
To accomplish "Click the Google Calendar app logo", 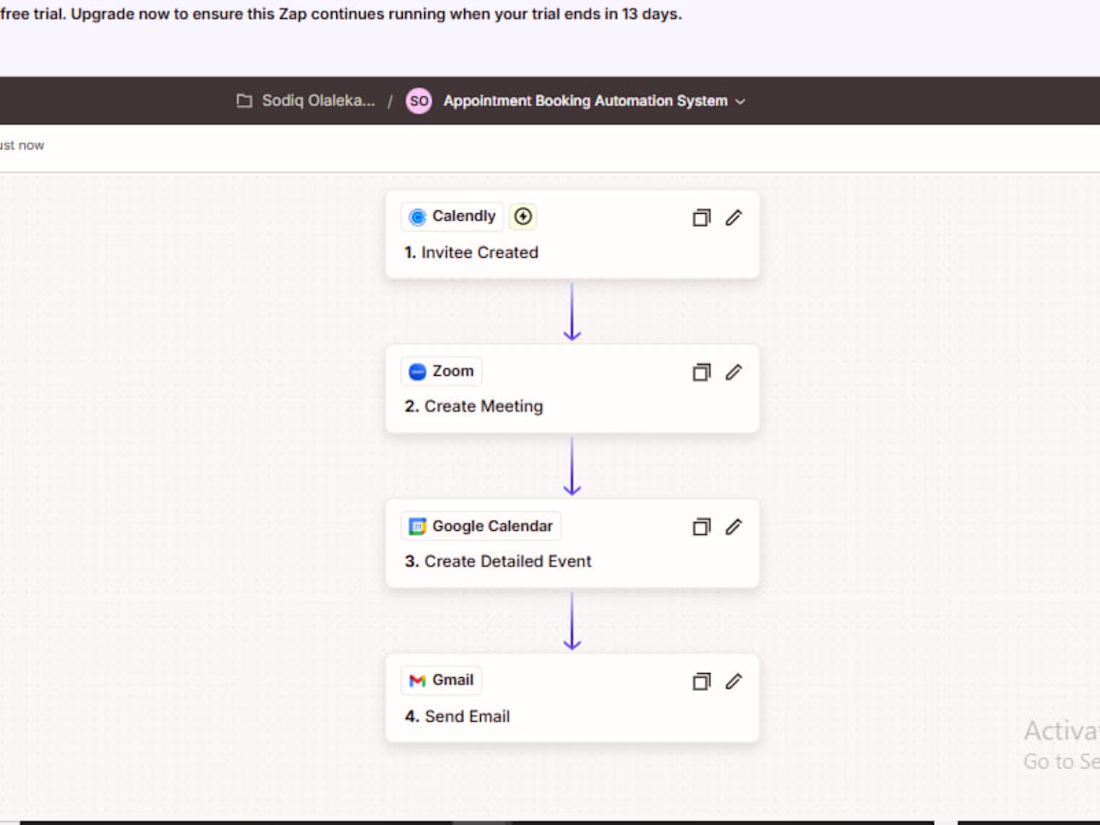I will click(417, 526).
